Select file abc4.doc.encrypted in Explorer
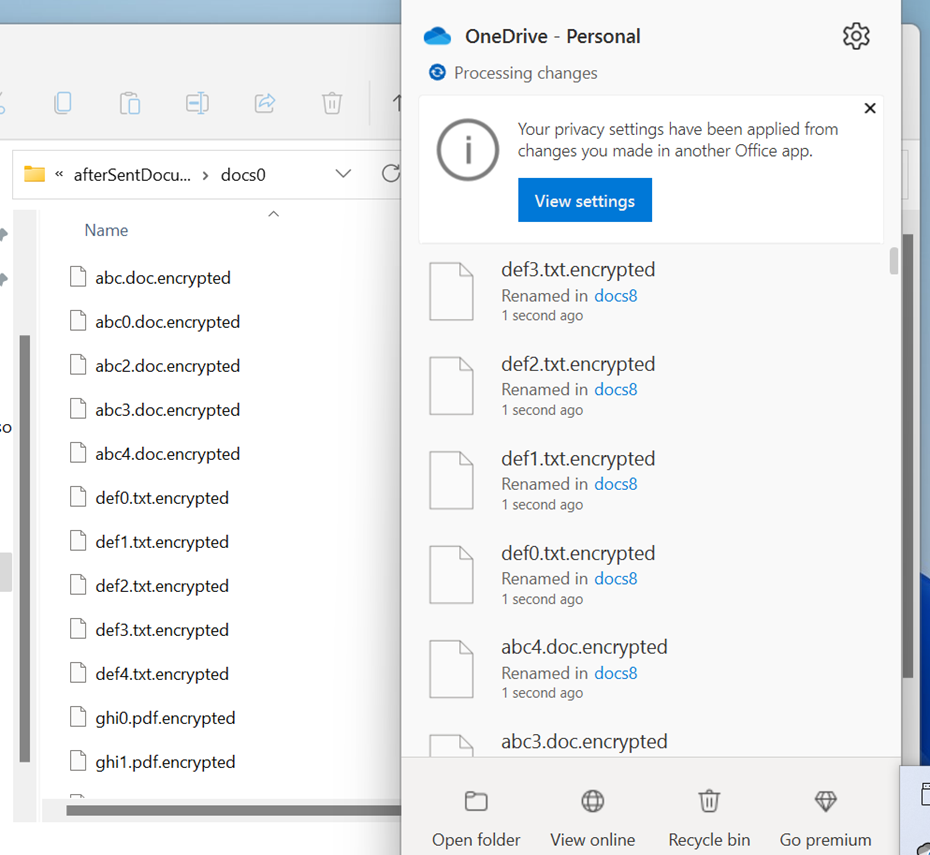Viewport: 930px width, 855px height. click(168, 454)
